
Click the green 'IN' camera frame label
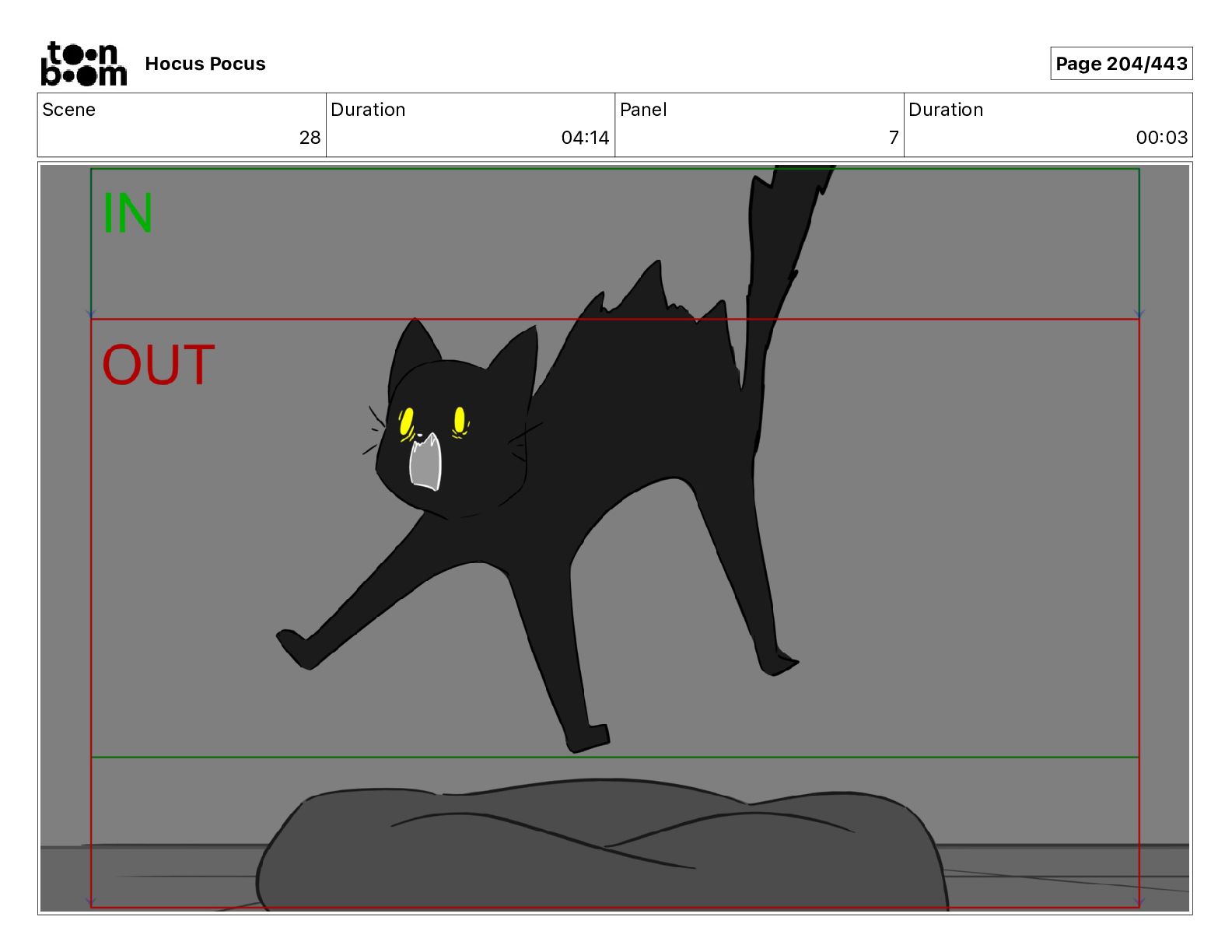click(128, 212)
